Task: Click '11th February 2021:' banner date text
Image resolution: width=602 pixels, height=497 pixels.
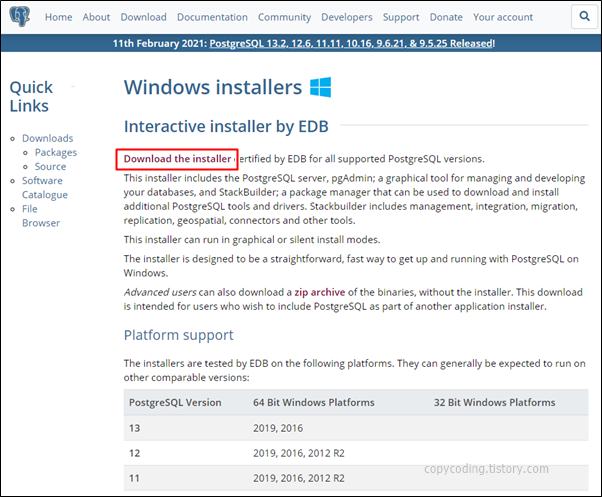Action: click(x=160, y=43)
